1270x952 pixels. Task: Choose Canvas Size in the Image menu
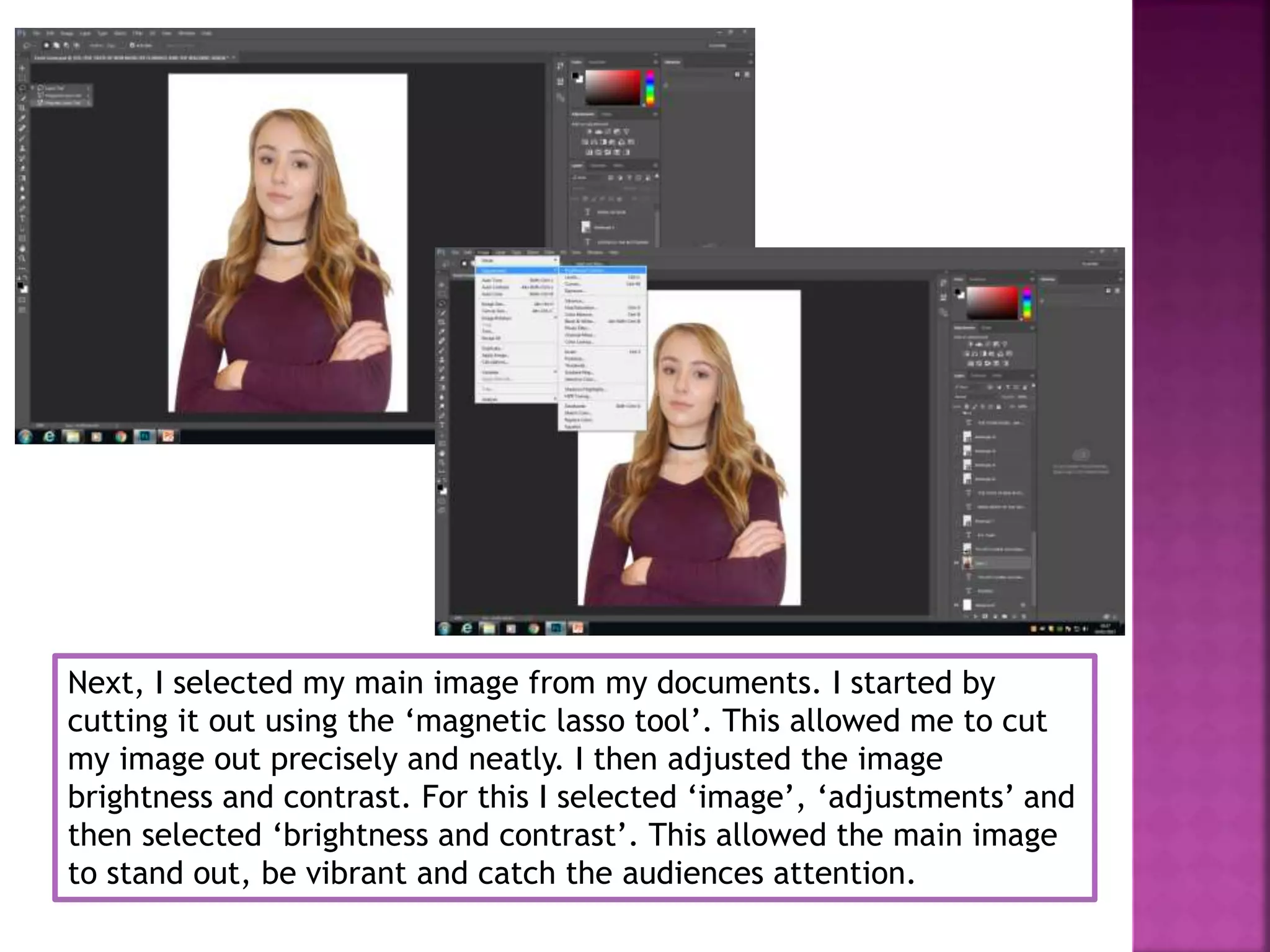[x=517, y=311]
